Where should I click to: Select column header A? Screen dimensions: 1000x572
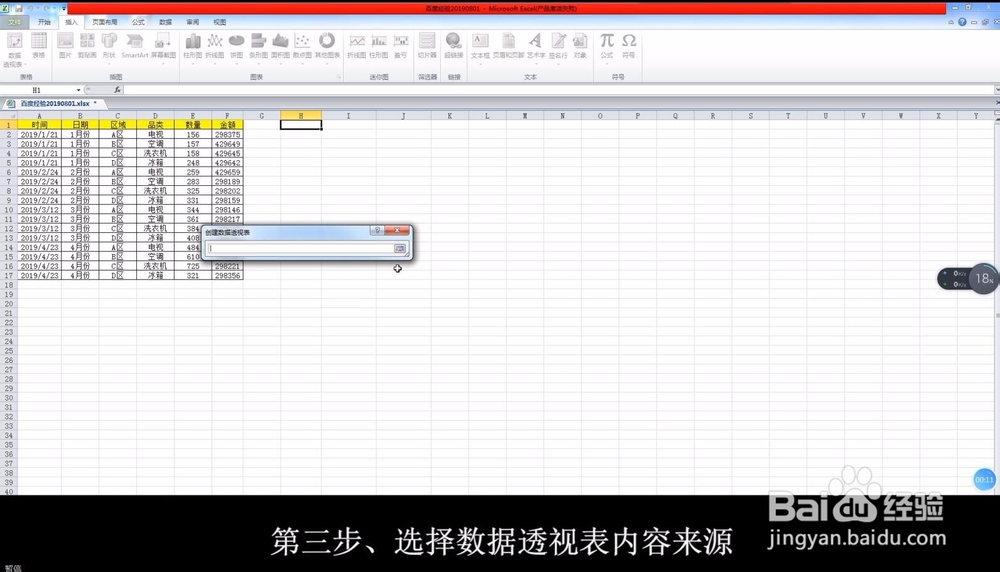tap(39, 116)
